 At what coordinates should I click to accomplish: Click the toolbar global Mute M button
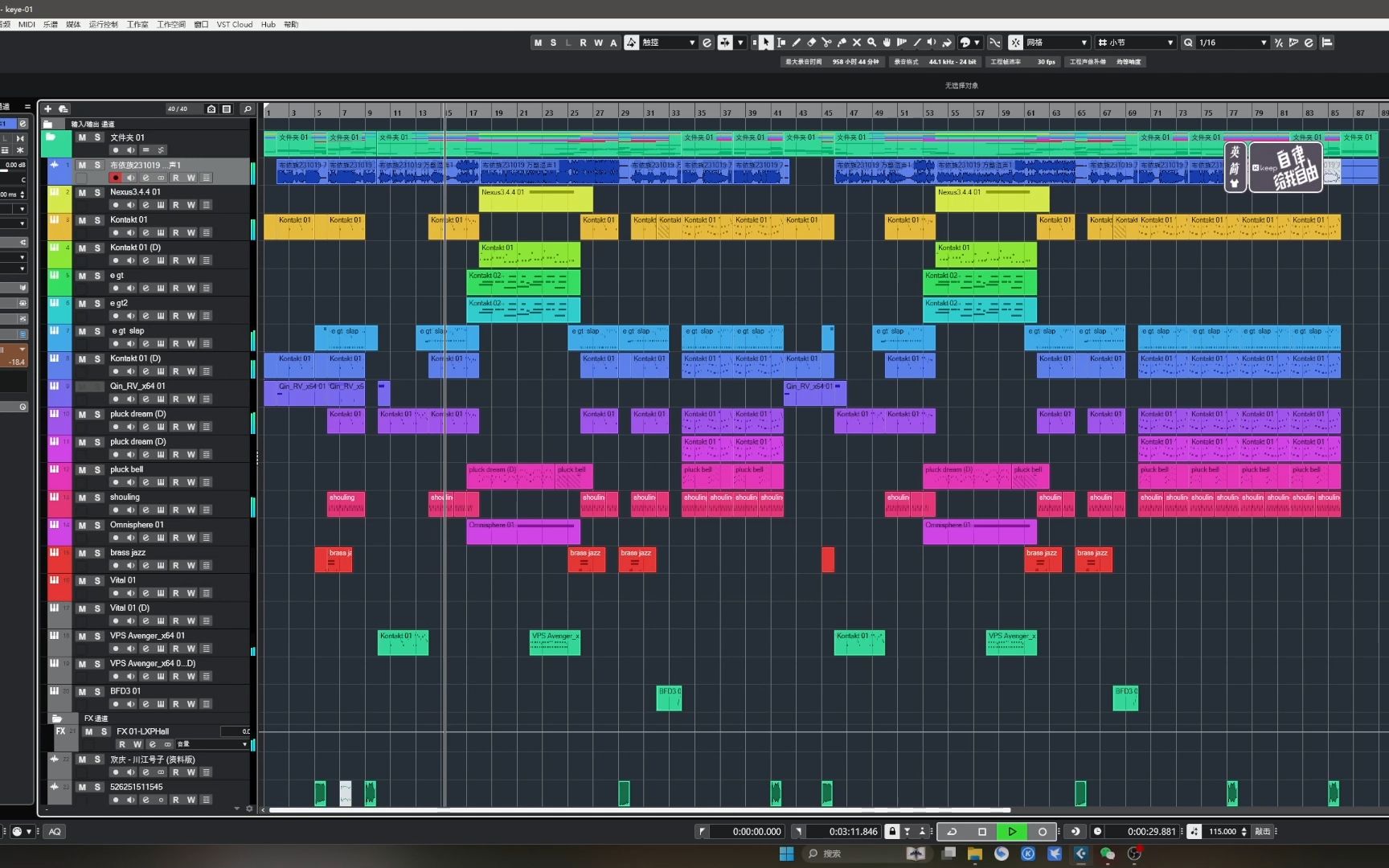[x=538, y=43]
